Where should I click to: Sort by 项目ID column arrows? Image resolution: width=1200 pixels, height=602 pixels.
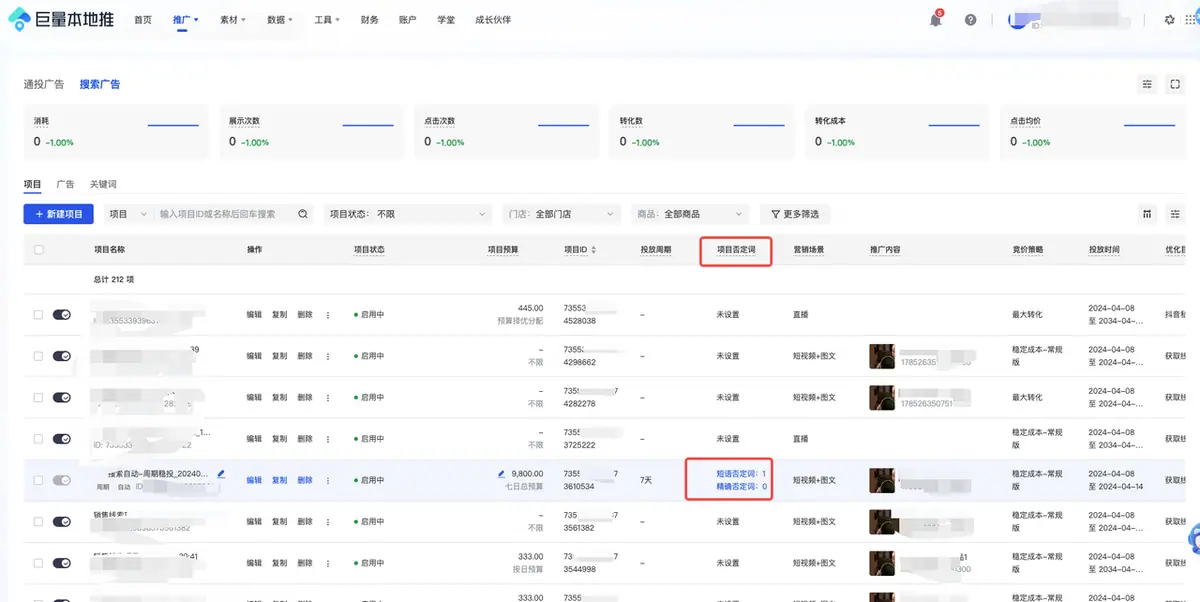click(x=594, y=249)
